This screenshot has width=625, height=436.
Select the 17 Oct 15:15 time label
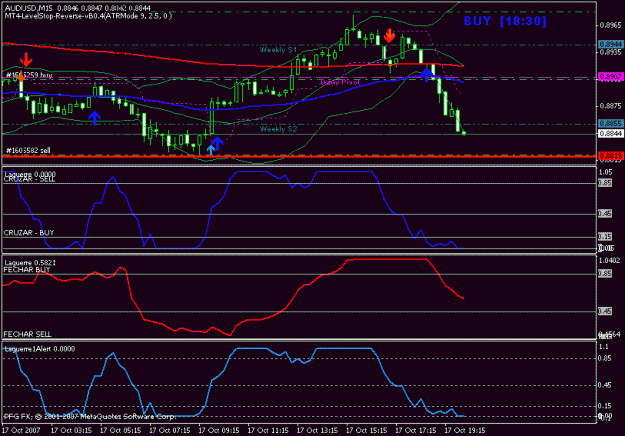366,430
